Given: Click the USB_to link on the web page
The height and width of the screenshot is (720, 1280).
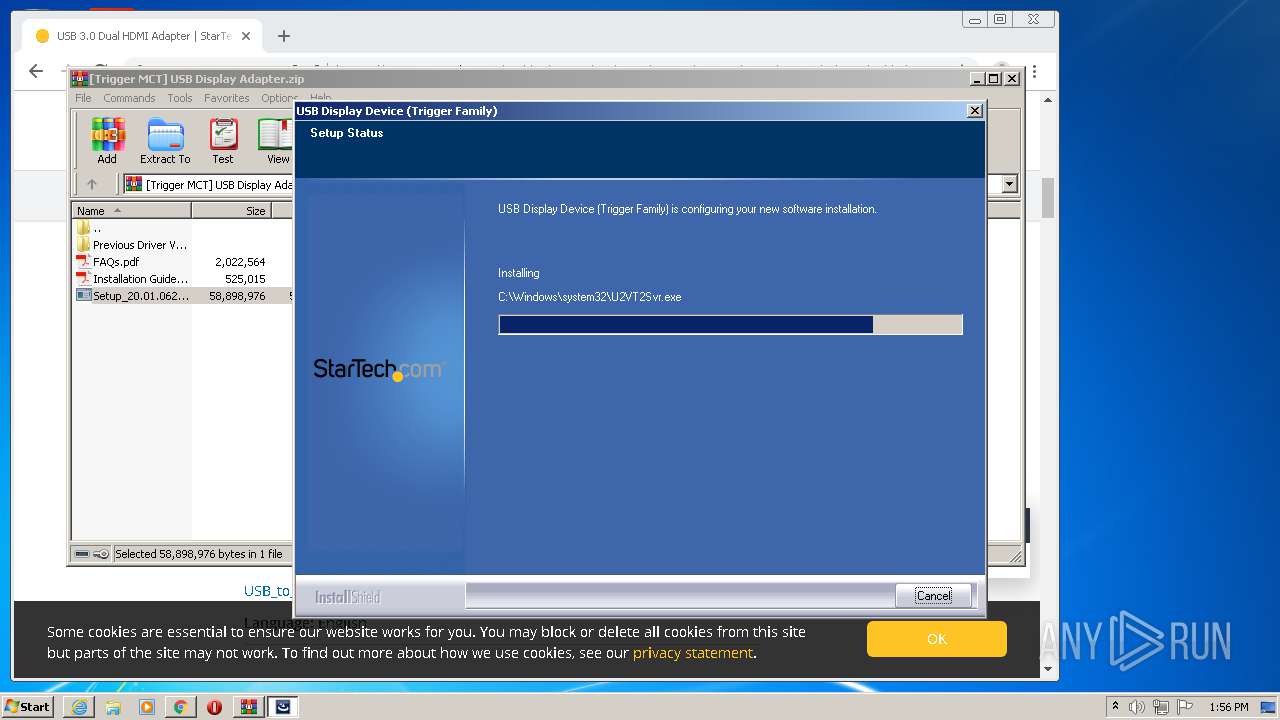Looking at the screenshot, I should pos(267,591).
